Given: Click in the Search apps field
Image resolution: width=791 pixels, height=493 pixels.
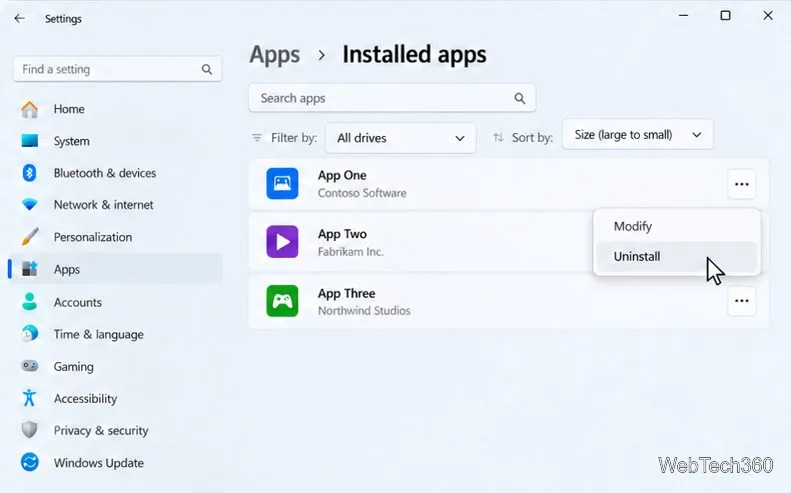Looking at the screenshot, I should tap(392, 98).
